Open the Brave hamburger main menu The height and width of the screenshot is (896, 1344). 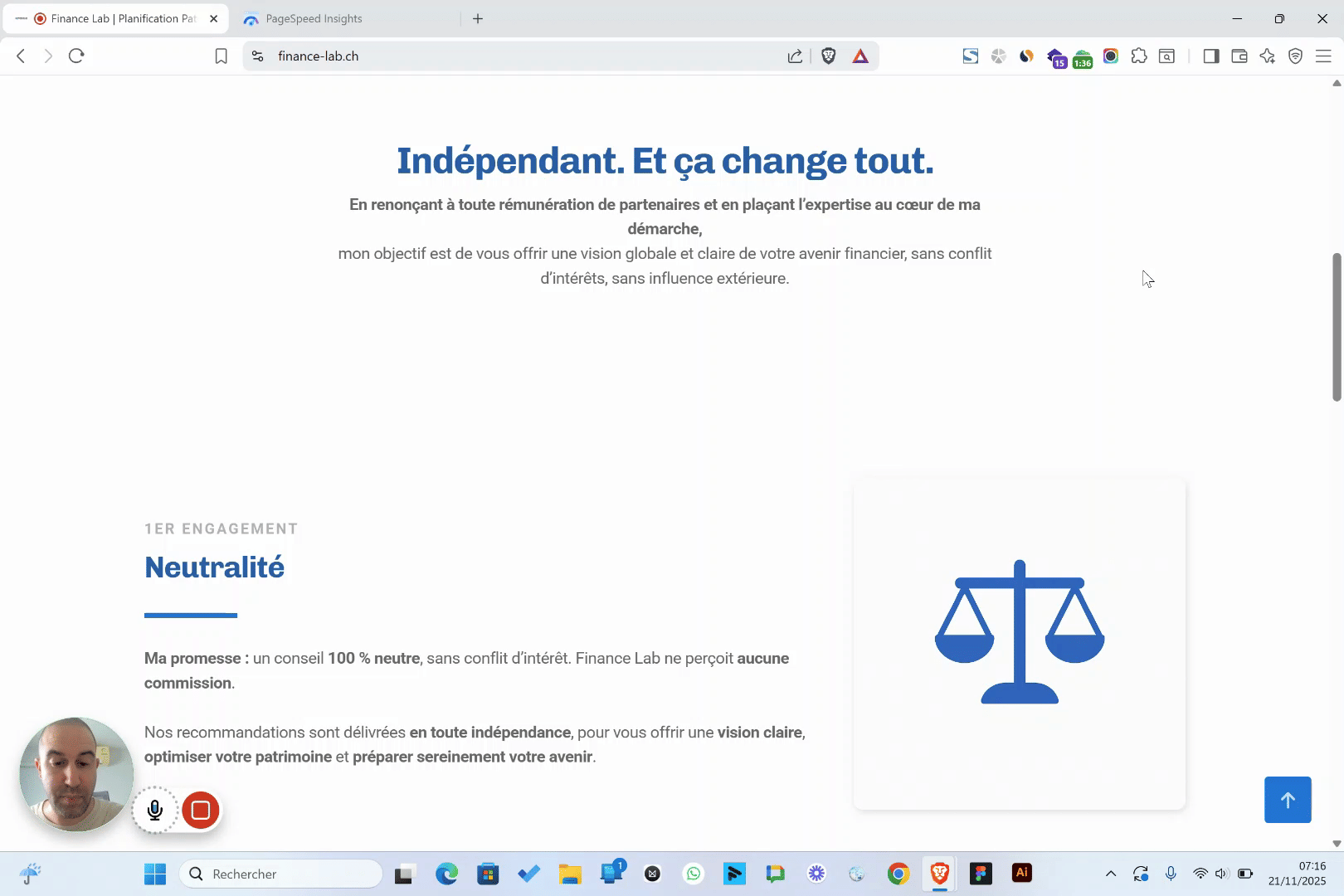click(x=1323, y=56)
